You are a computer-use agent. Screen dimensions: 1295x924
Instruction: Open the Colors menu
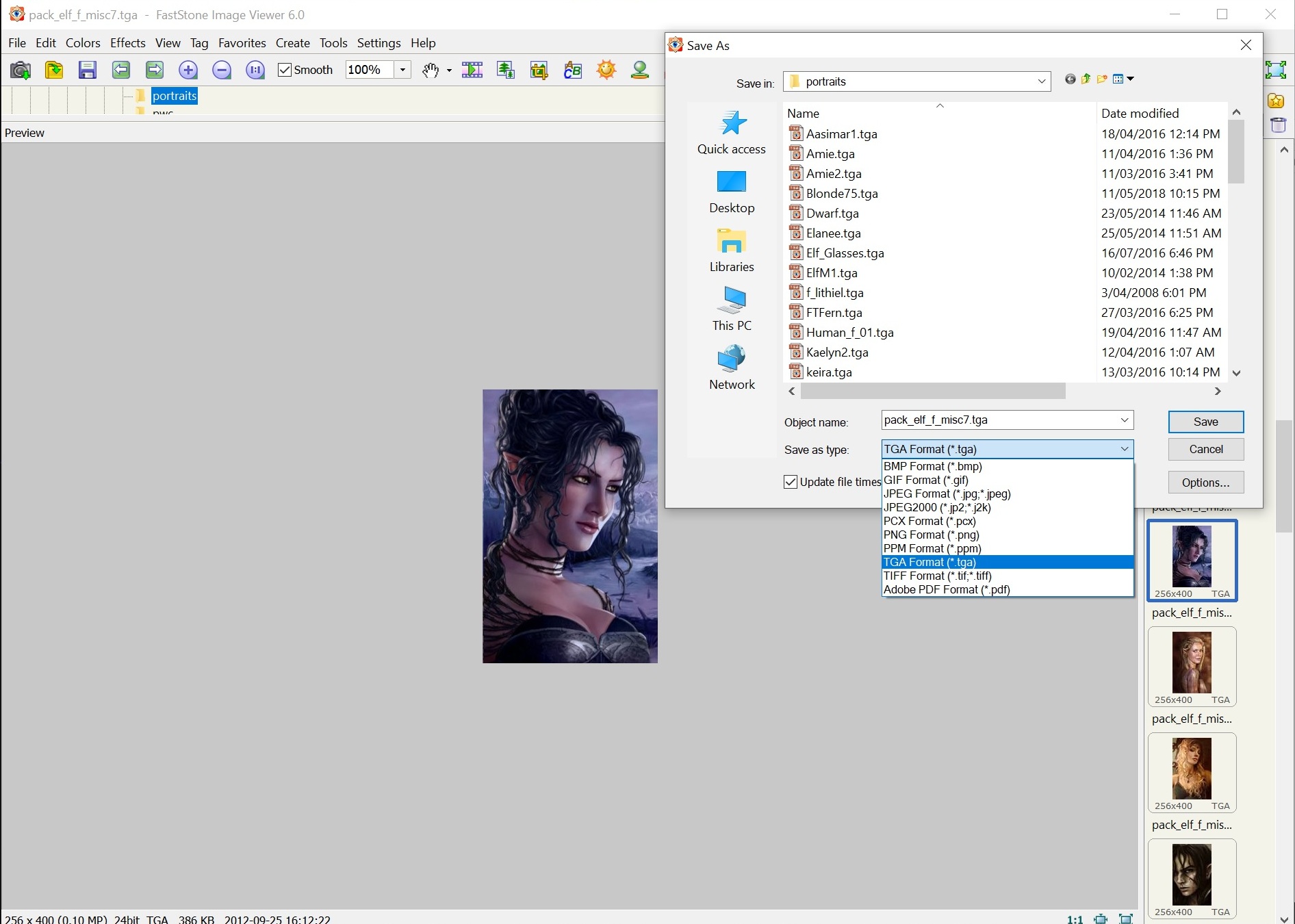click(x=83, y=43)
